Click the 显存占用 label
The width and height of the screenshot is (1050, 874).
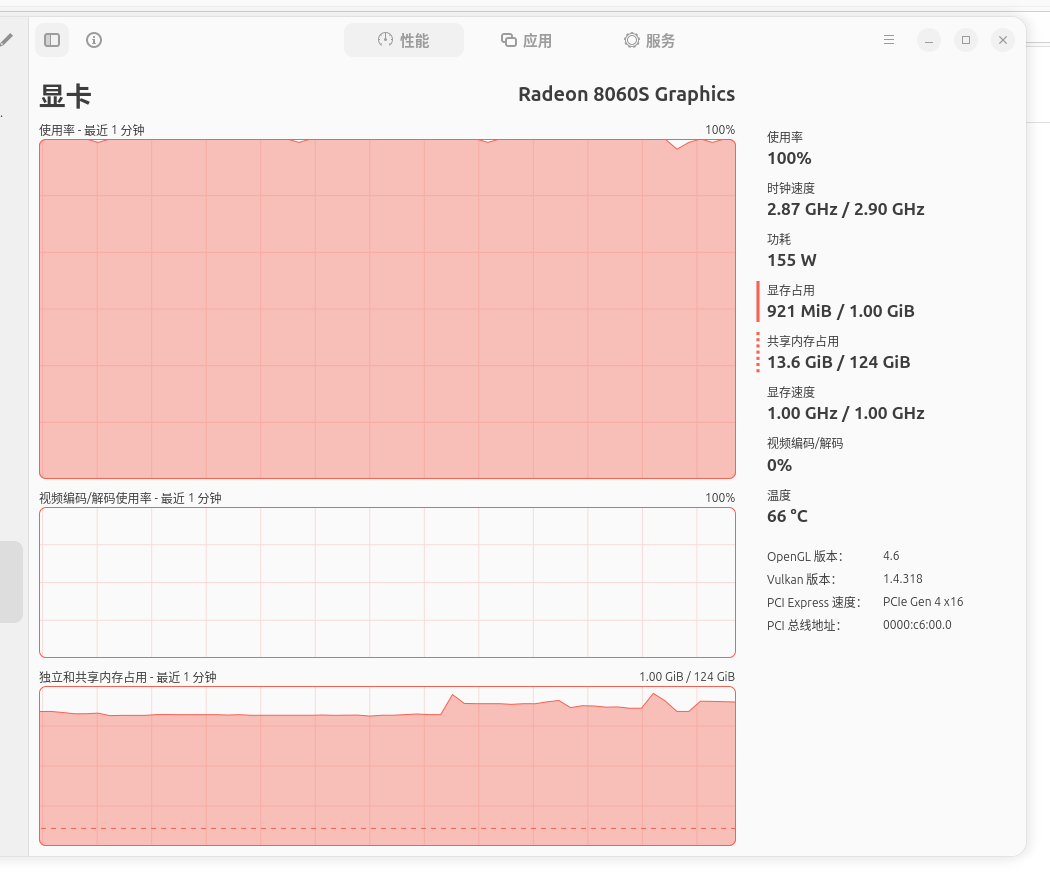[x=791, y=290]
